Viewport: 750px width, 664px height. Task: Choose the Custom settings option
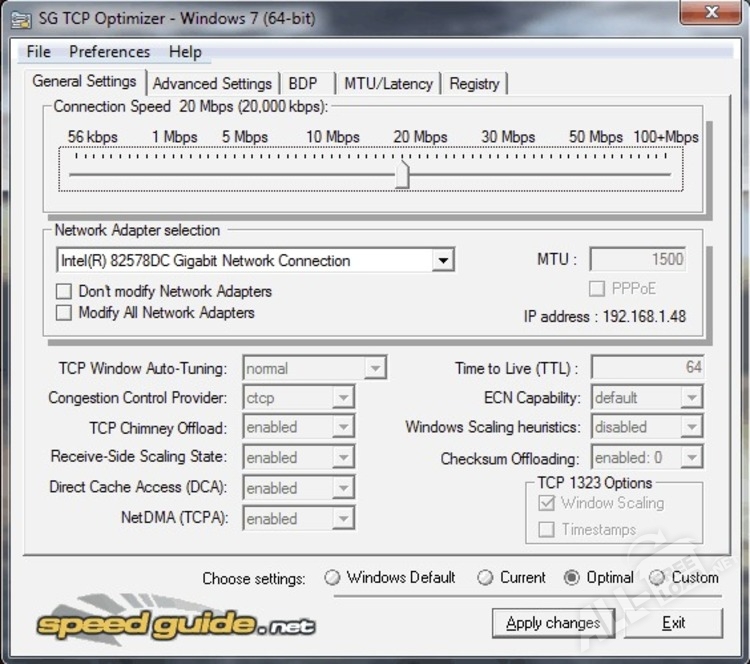click(657, 578)
